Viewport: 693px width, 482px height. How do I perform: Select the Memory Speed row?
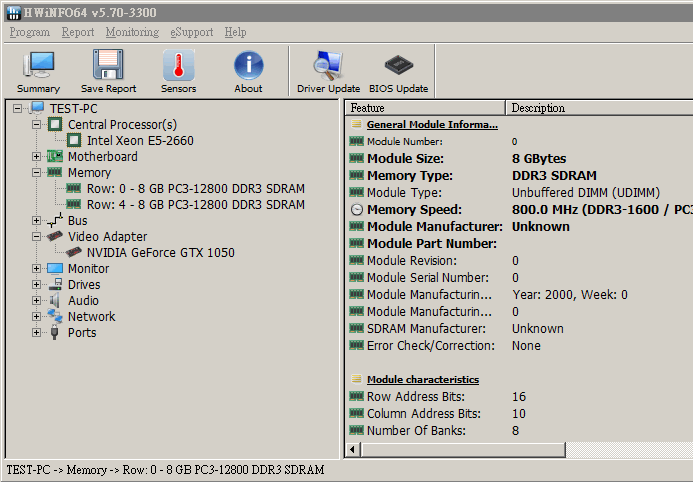(x=414, y=210)
